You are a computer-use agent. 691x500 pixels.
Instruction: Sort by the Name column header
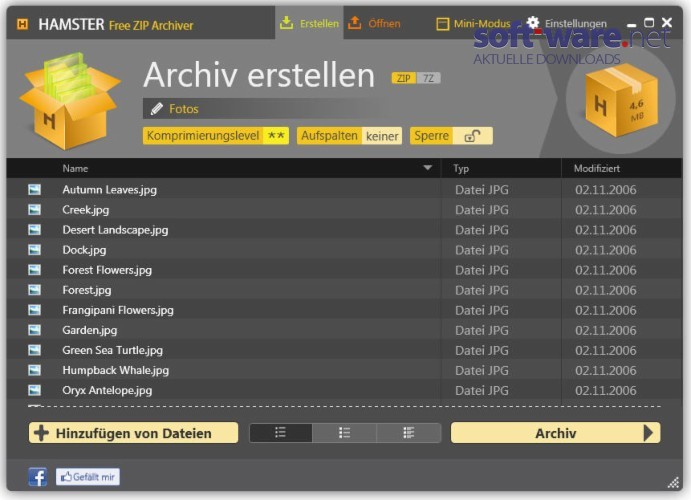click(x=75, y=168)
